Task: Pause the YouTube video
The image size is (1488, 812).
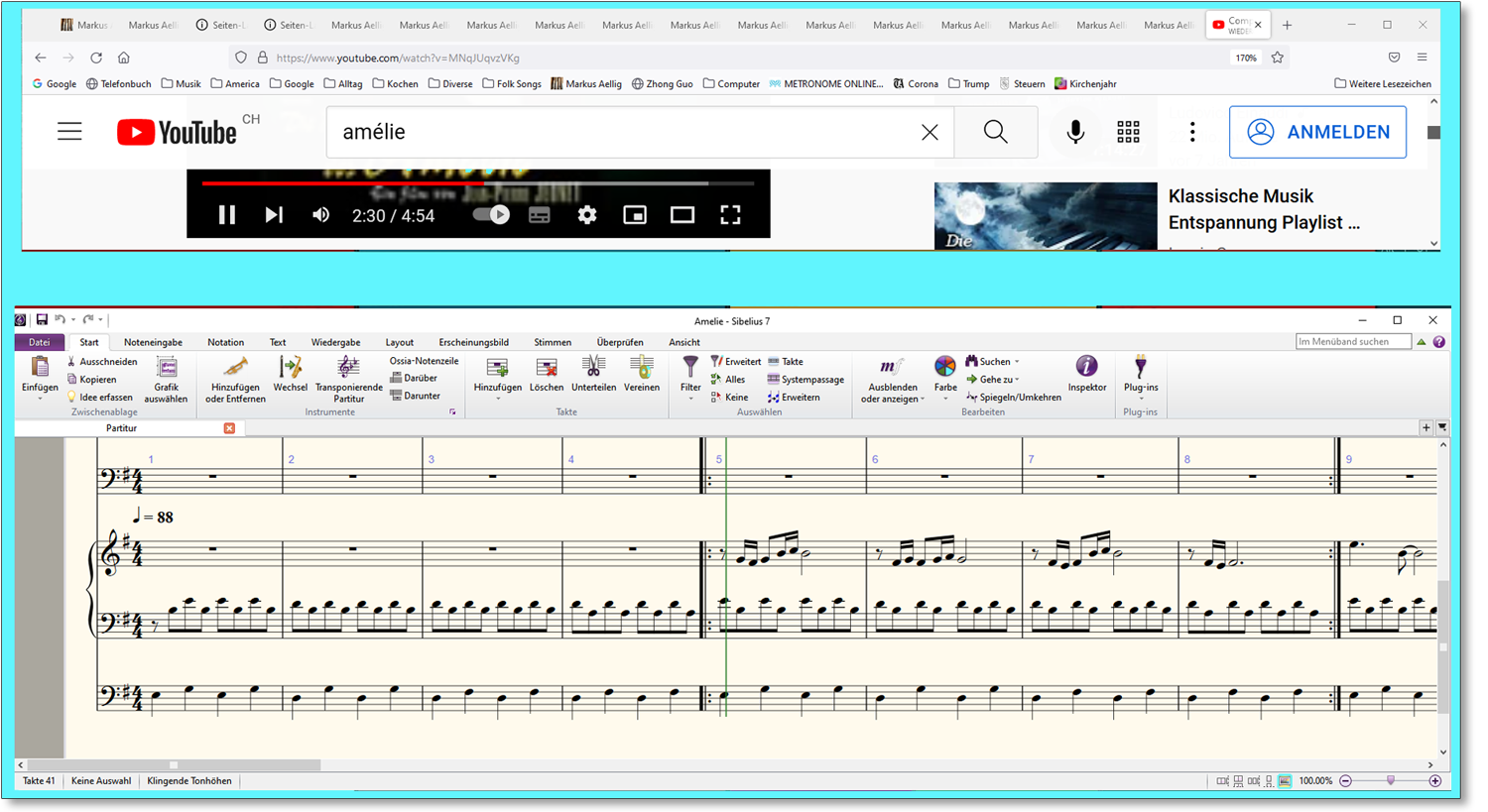Action: click(227, 215)
